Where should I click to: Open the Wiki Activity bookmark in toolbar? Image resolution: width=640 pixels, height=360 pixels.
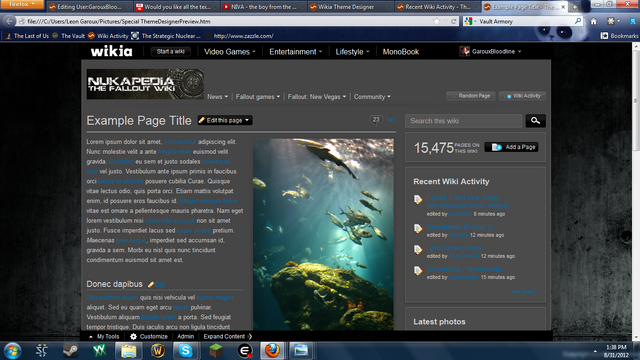click(x=108, y=36)
